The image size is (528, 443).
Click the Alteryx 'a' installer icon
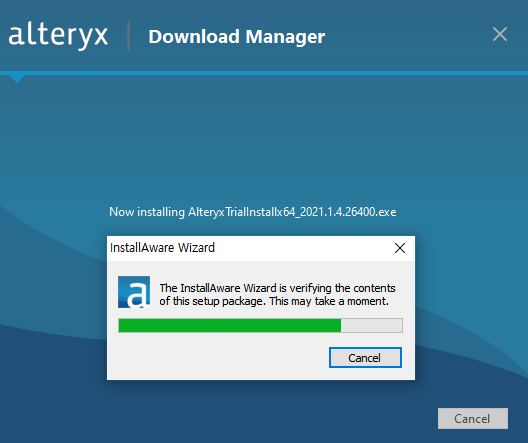pyautogui.click(x=134, y=292)
